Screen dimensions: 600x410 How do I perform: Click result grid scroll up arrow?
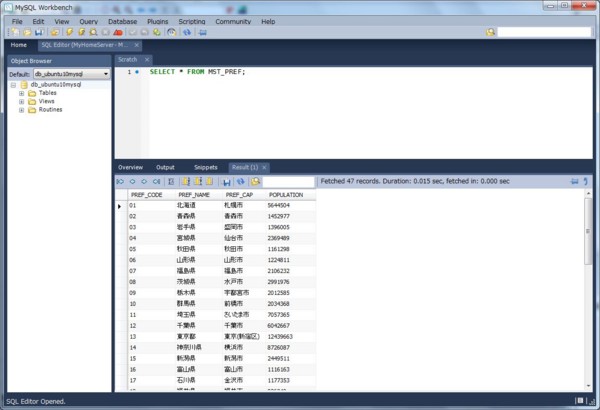click(588, 194)
